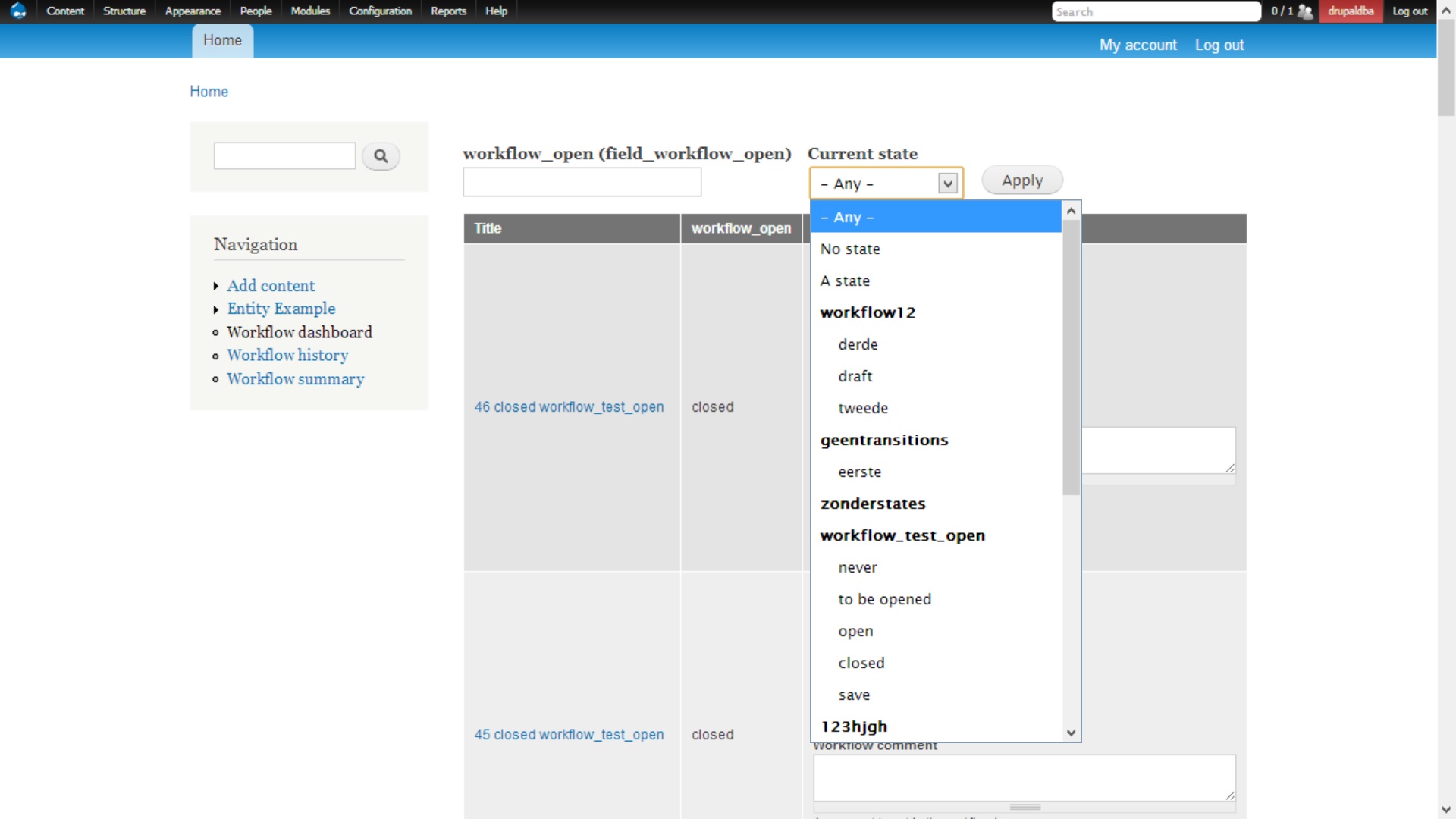1456x819 pixels.
Task: Open the Configuration menu
Action: (379, 11)
